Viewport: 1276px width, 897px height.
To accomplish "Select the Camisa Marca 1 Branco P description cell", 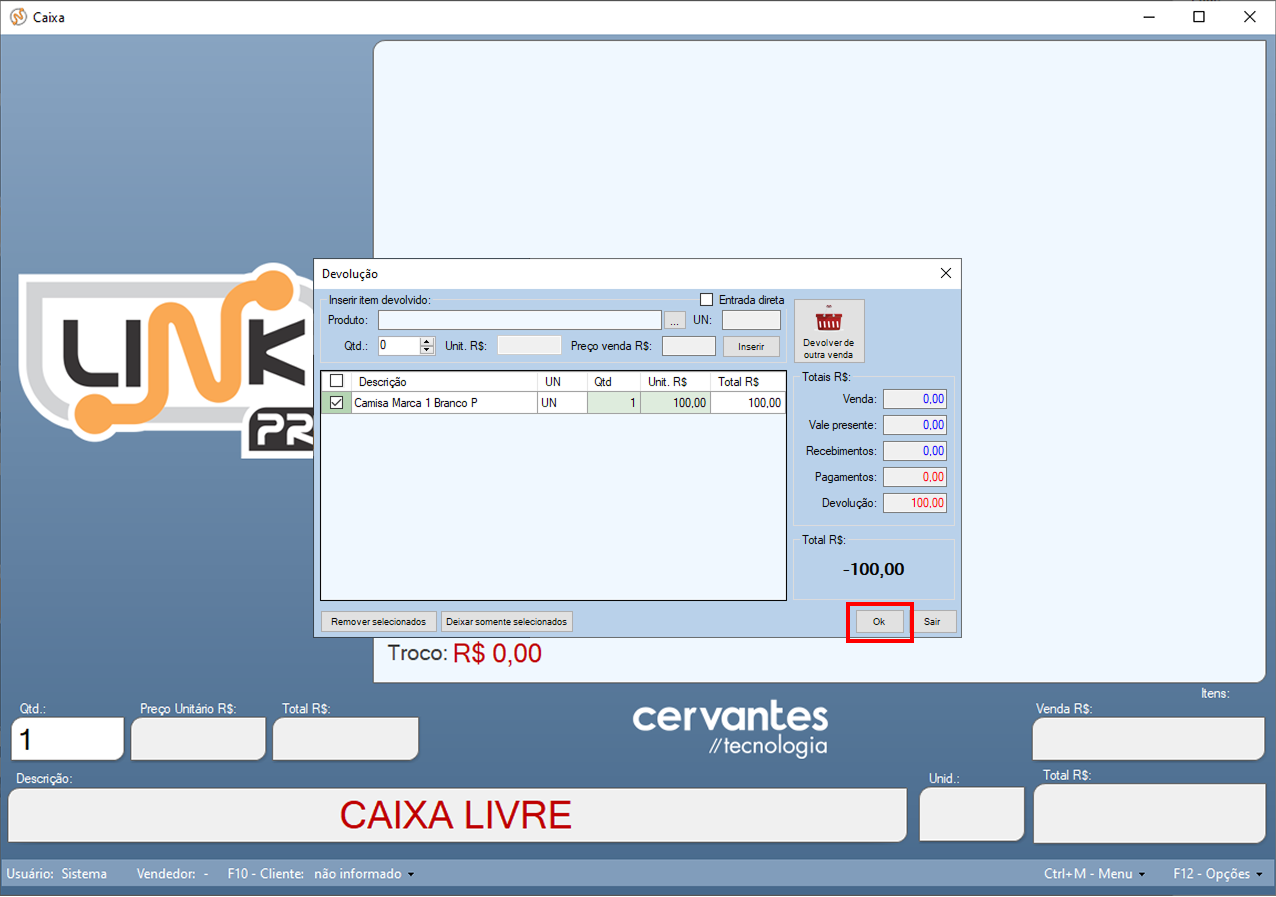I will coord(444,403).
